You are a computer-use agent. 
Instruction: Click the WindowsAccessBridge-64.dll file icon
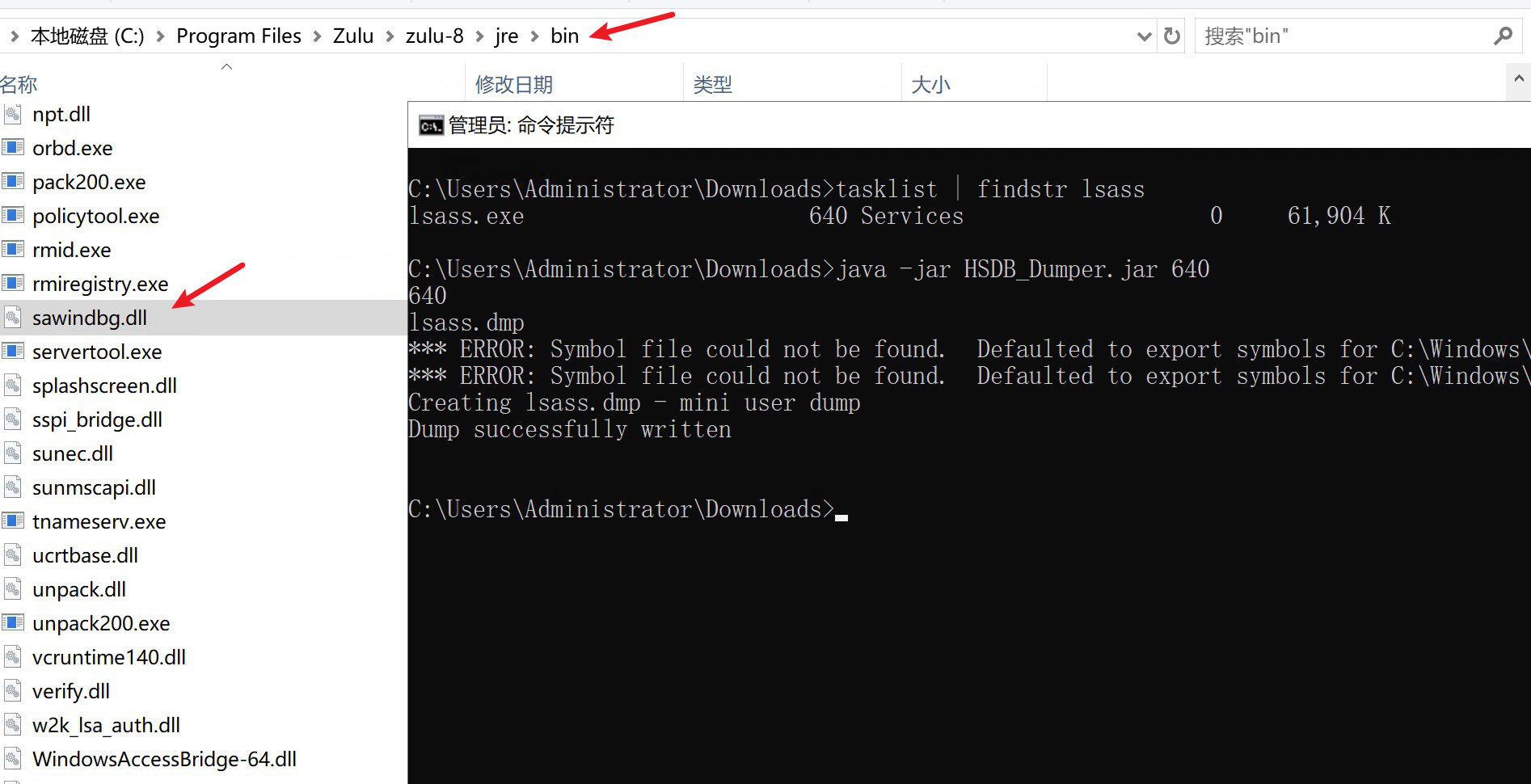(12, 759)
